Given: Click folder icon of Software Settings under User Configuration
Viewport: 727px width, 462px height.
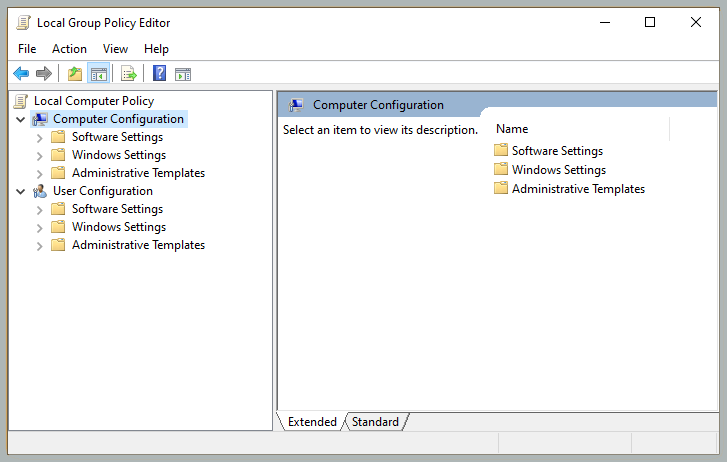Looking at the screenshot, I should [x=58, y=209].
